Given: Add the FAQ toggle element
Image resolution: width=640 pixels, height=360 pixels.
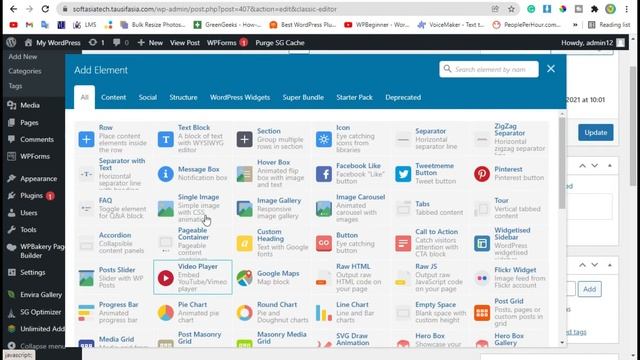Looking at the screenshot, I should pos(113,208).
